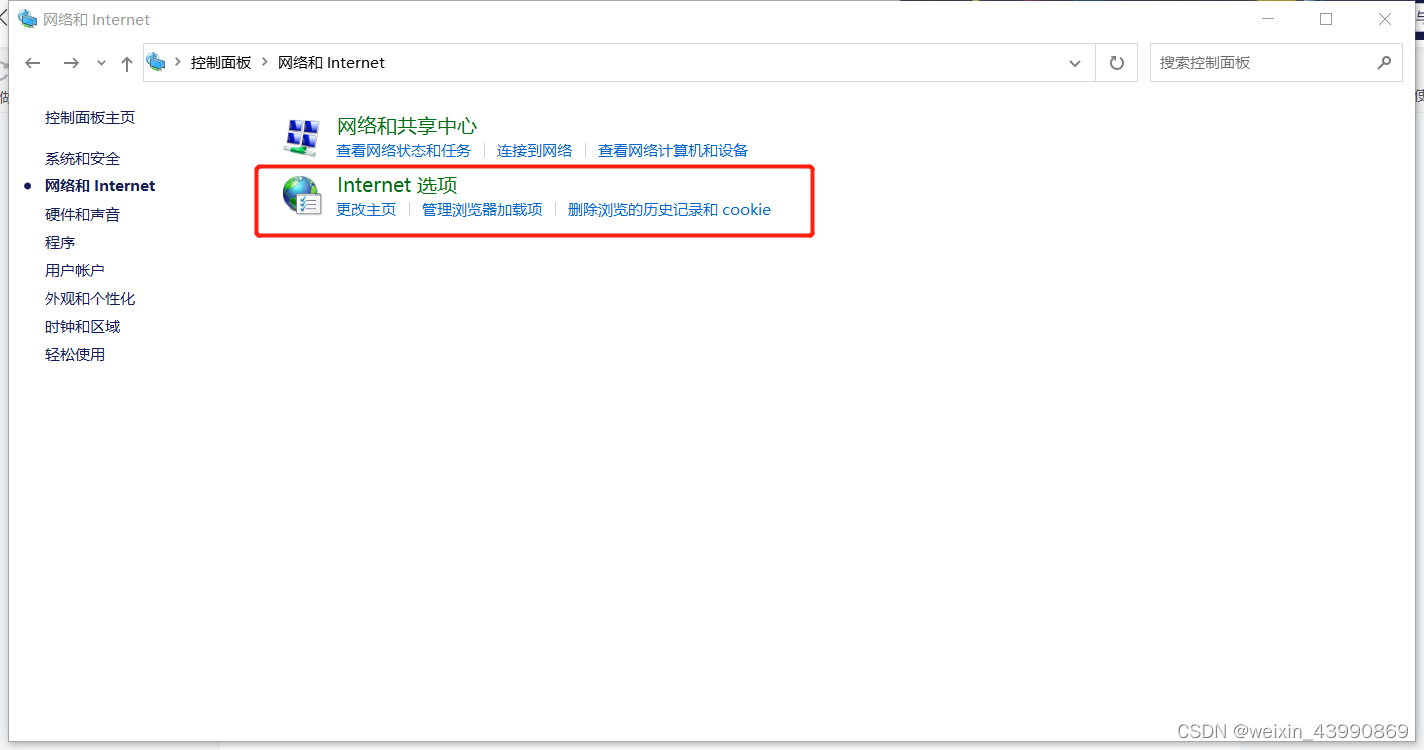
Task: Click 删除浏览的历史记录和 cookie
Action: [670, 210]
